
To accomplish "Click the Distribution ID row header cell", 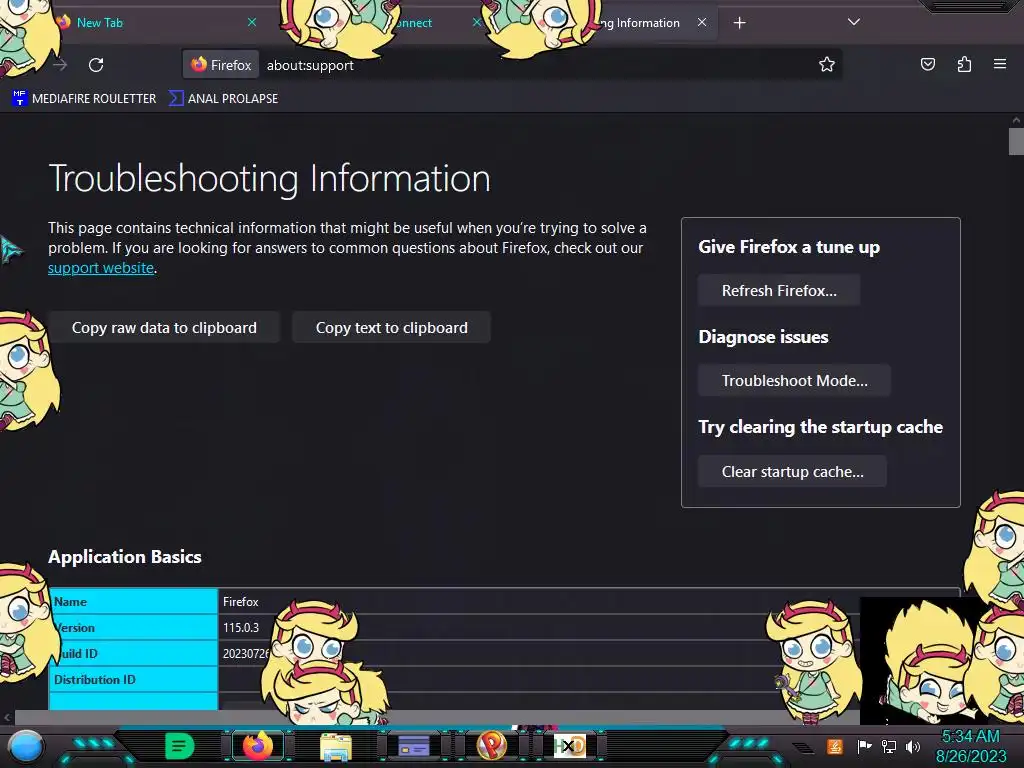I will (x=133, y=680).
